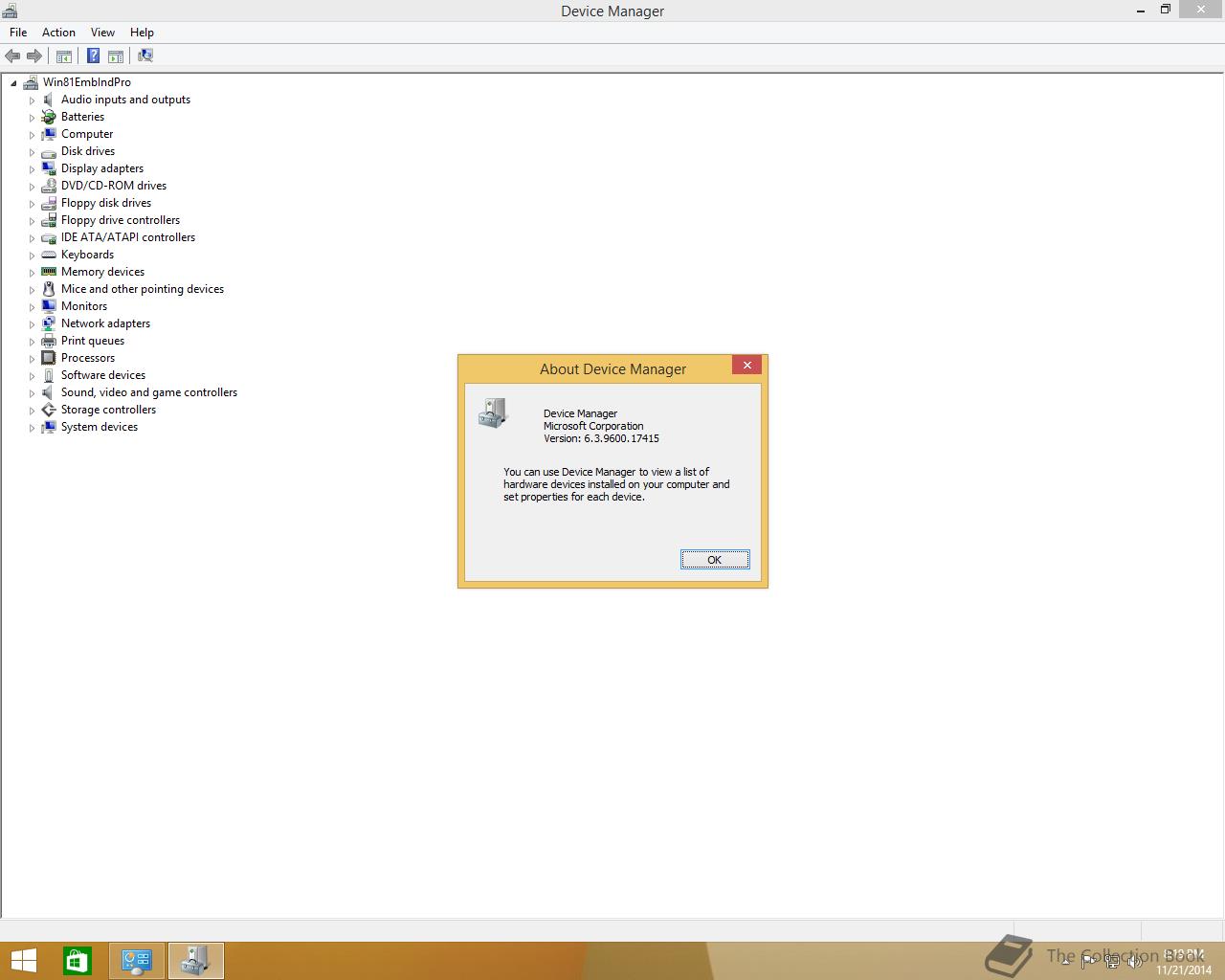Select the Floppy drive controllers label
This screenshot has height=980, width=1225.
121,220
